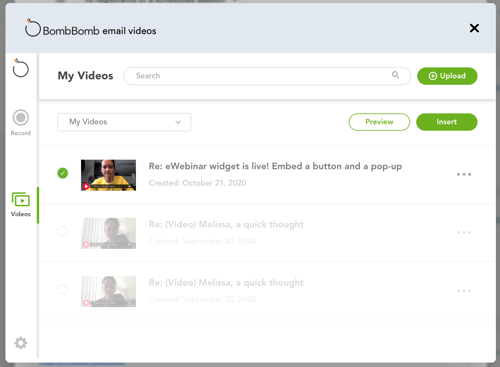Close the BombBomb email videos dialog

point(474,28)
